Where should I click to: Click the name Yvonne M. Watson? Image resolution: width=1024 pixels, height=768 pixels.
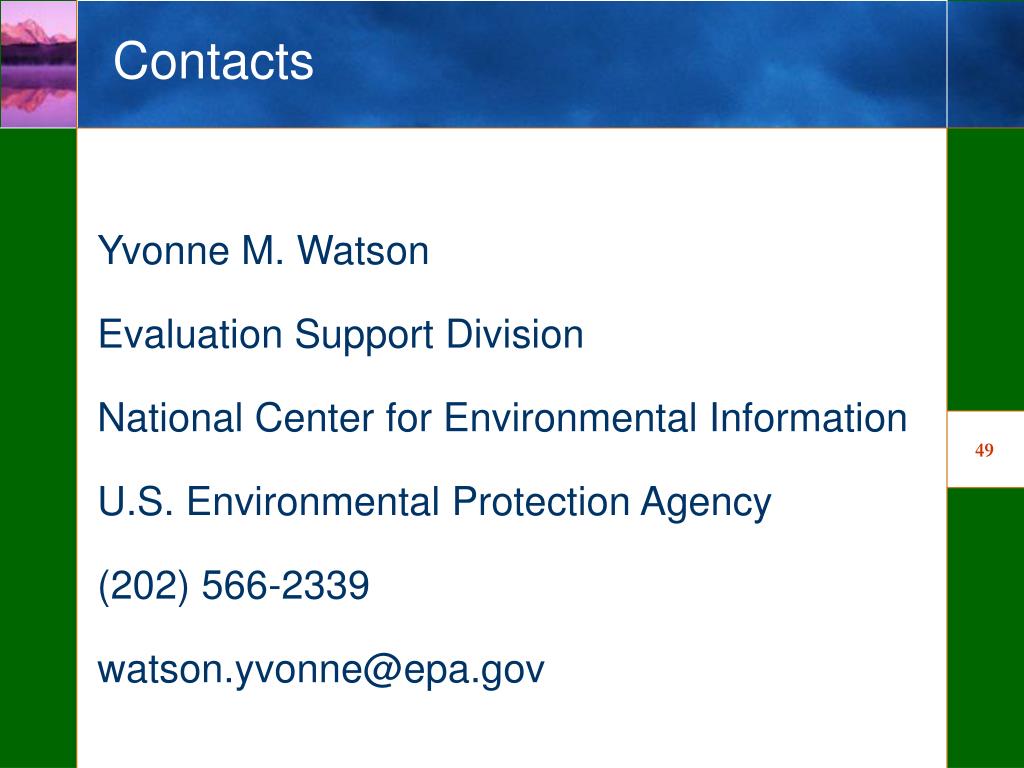pos(263,251)
